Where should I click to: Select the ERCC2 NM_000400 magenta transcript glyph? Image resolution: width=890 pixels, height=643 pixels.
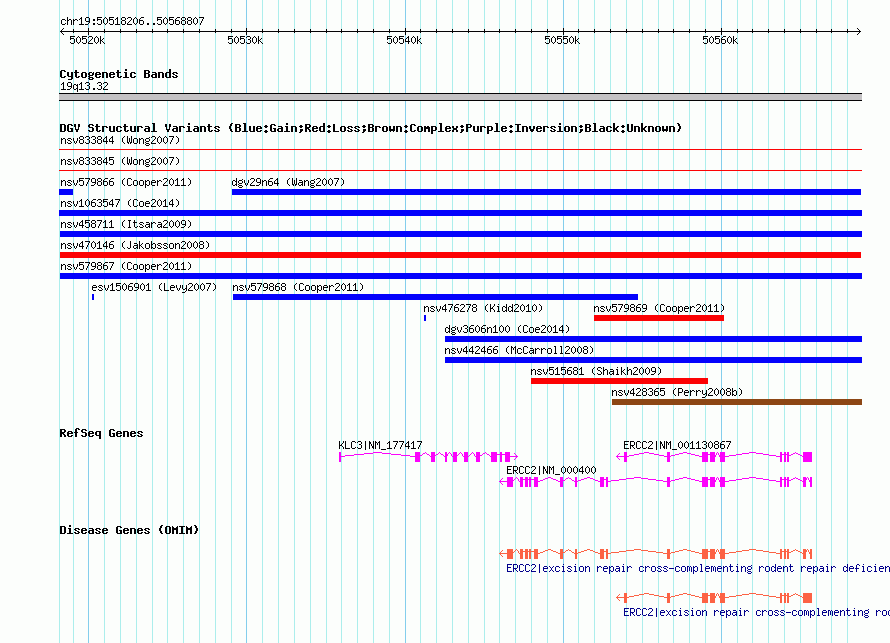tap(656, 482)
